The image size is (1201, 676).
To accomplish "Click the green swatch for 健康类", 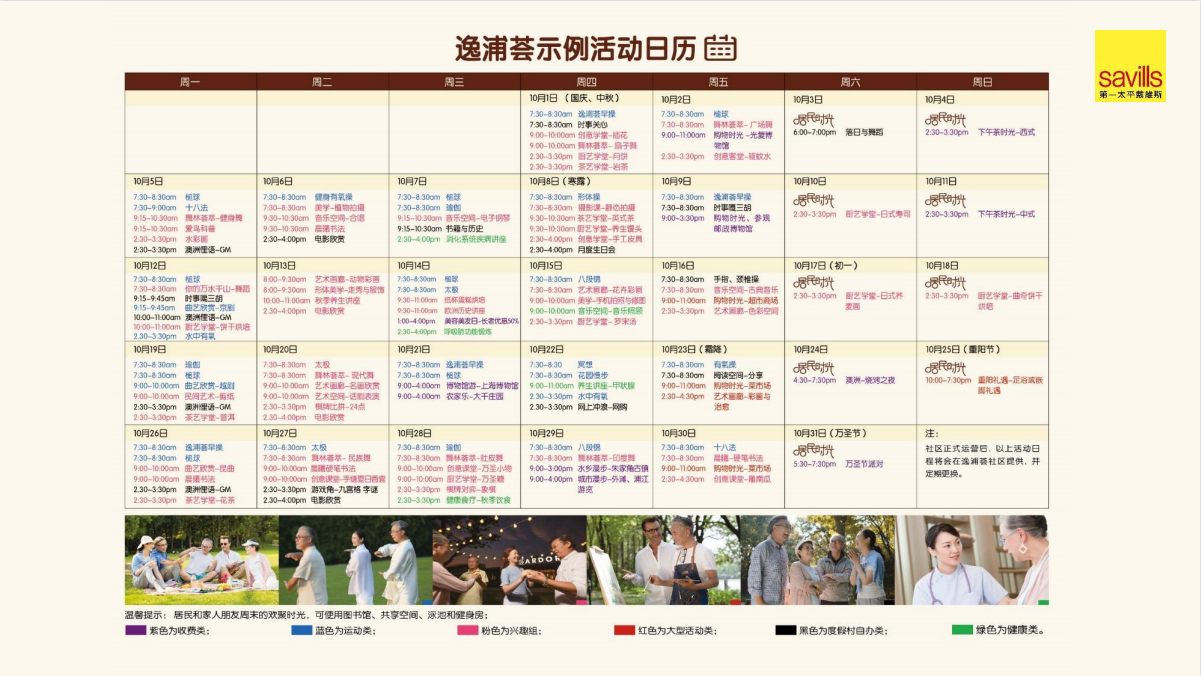I will (961, 631).
